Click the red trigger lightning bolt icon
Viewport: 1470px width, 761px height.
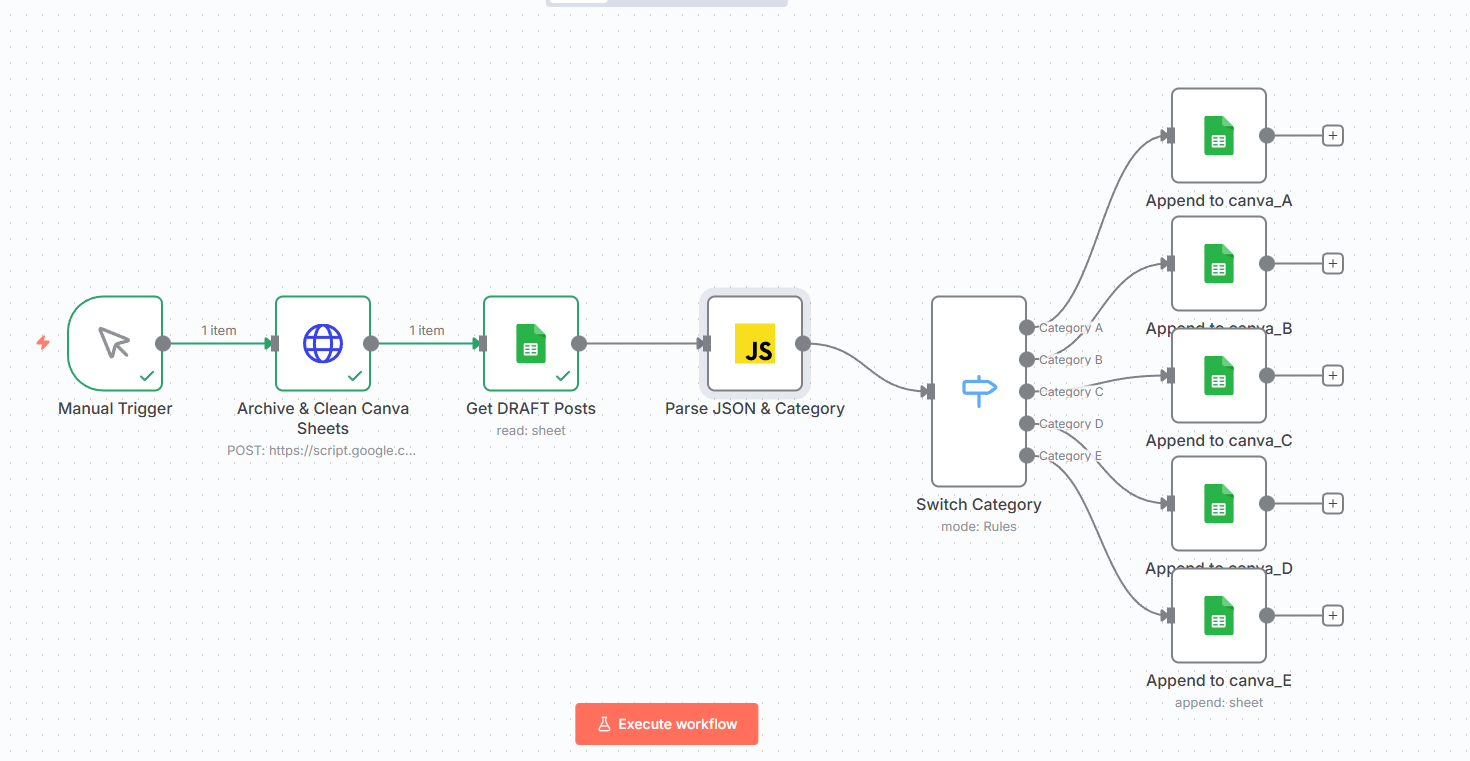[x=43, y=343]
